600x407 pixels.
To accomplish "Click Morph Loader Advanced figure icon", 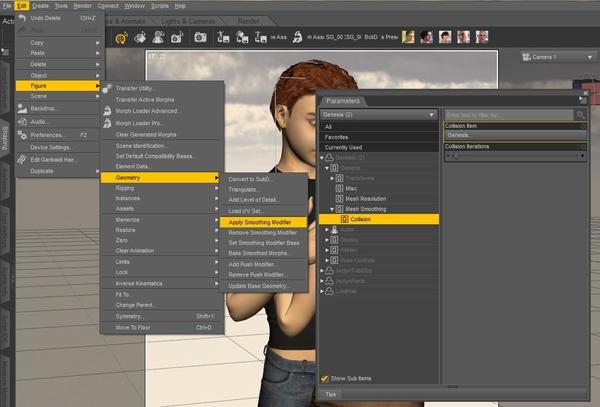I will click(107, 111).
